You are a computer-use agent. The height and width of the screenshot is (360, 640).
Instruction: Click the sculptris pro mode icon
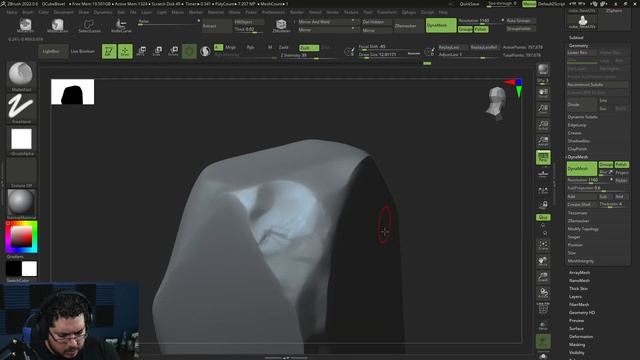click(205, 51)
